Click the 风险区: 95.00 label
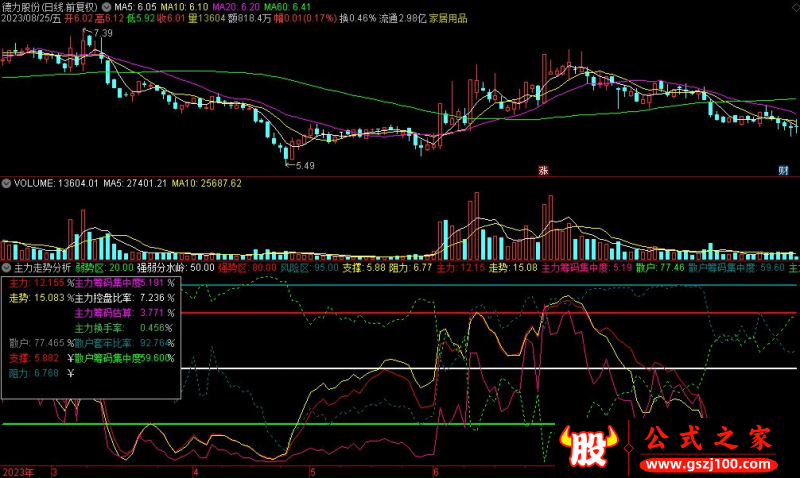 pos(309,268)
